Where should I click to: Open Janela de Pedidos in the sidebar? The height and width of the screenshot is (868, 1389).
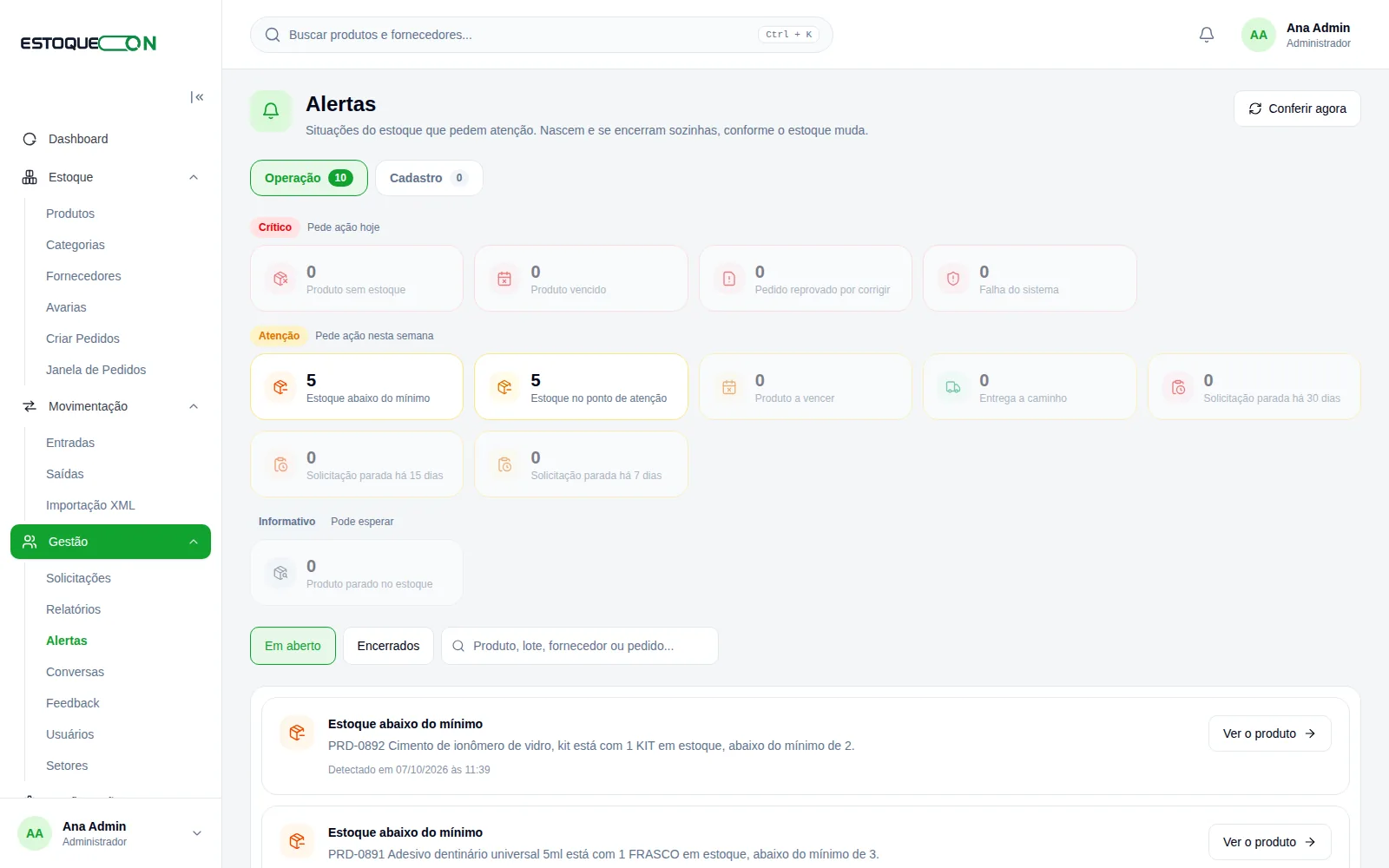tap(95, 370)
